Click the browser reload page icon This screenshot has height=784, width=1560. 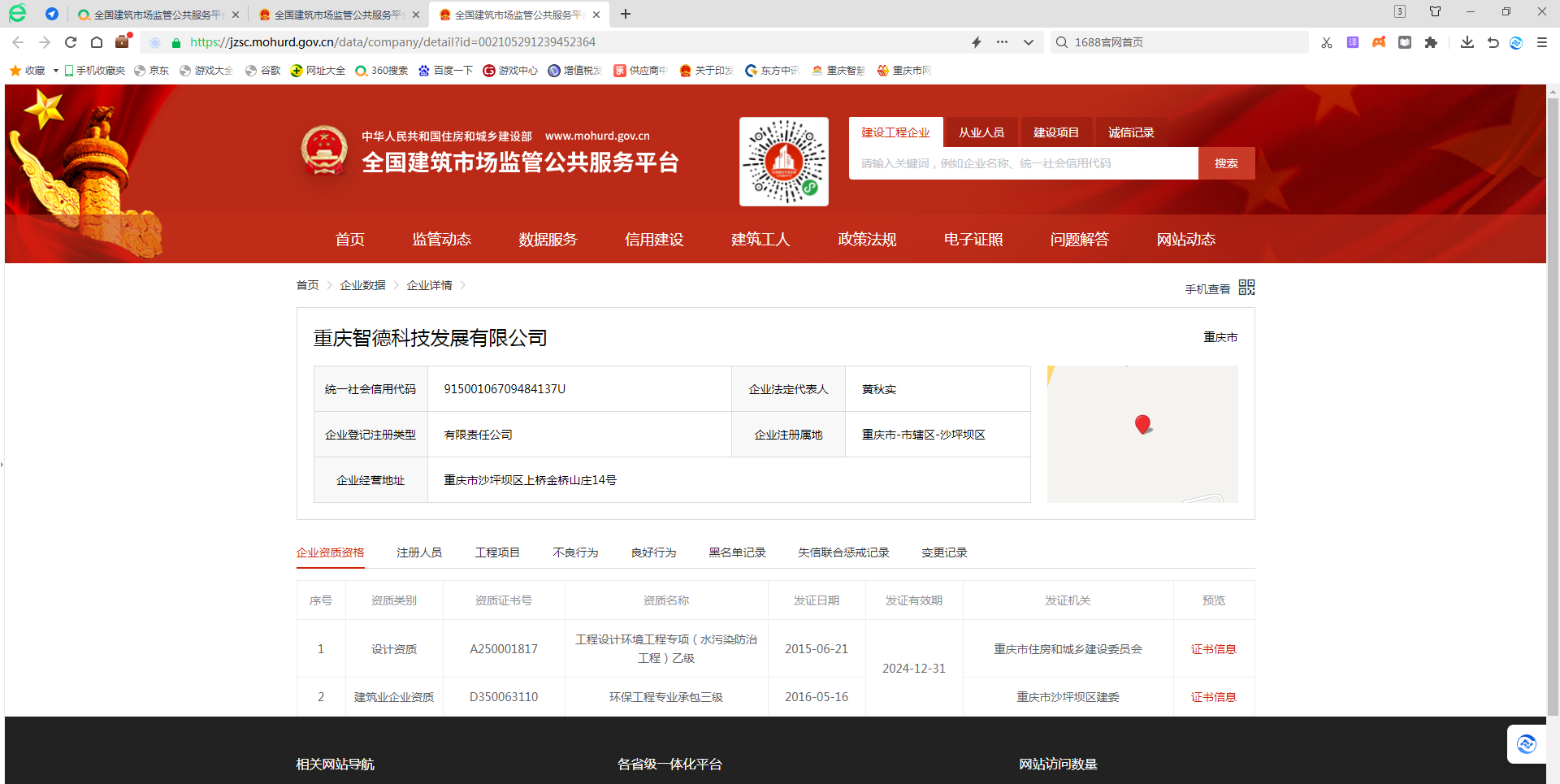click(x=71, y=42)
